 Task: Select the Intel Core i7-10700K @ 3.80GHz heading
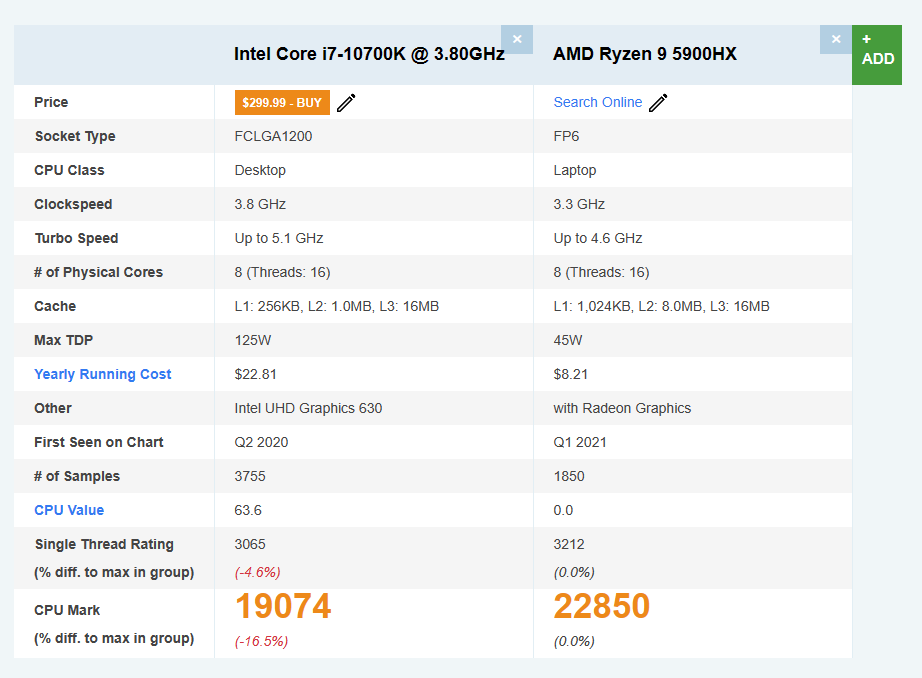(369, 54)
